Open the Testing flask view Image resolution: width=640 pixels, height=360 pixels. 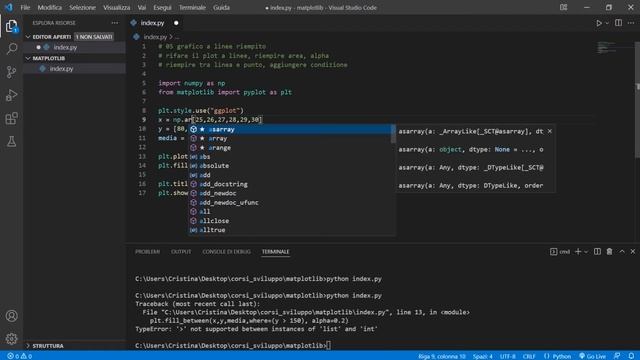tap(11, 141)
